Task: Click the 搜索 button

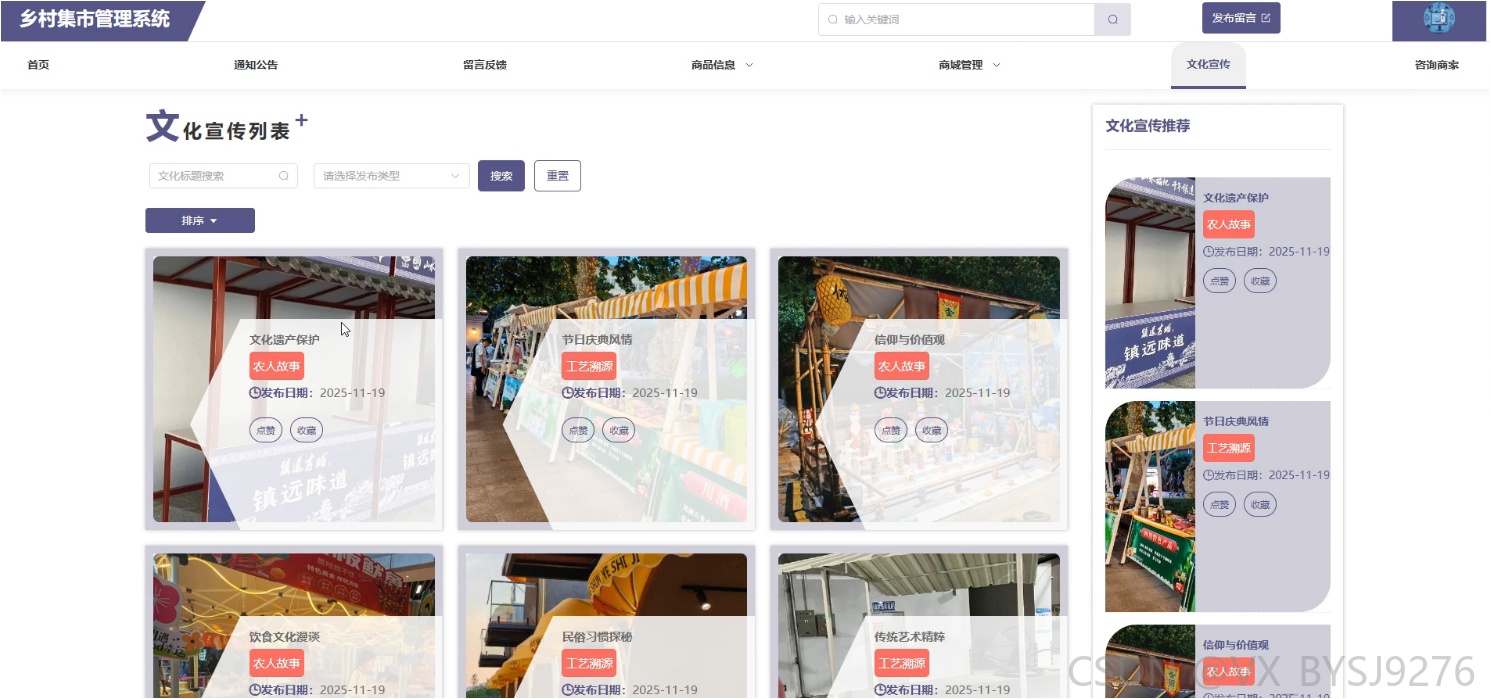Action: [501, 176]
